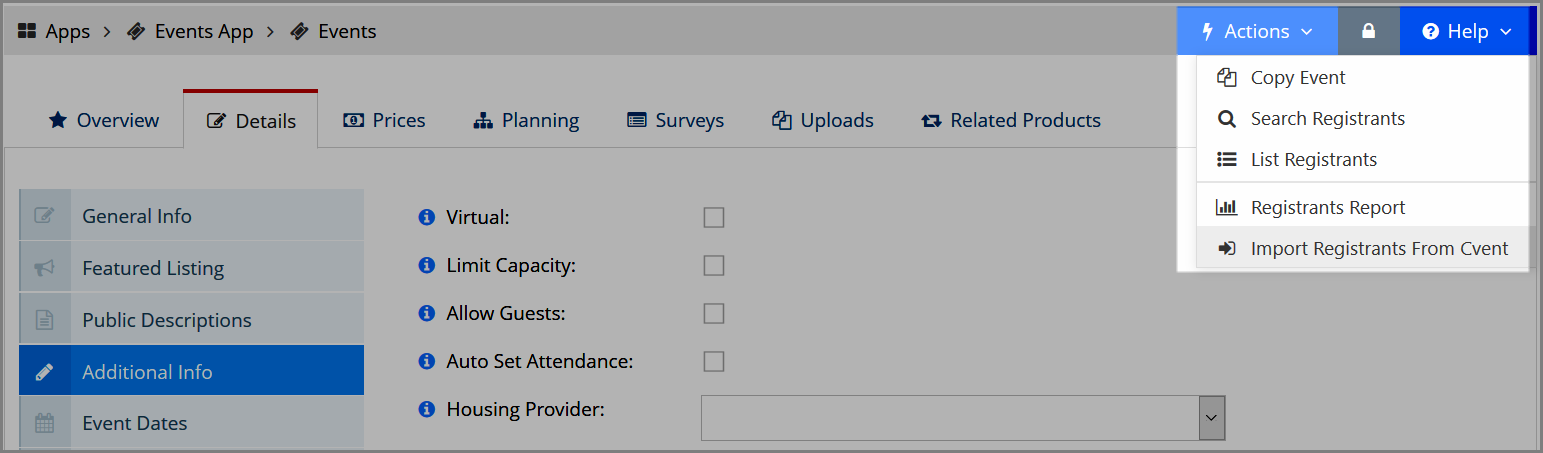
Task: Enable the Virtual checkbox
Action: tap(713, 217)
